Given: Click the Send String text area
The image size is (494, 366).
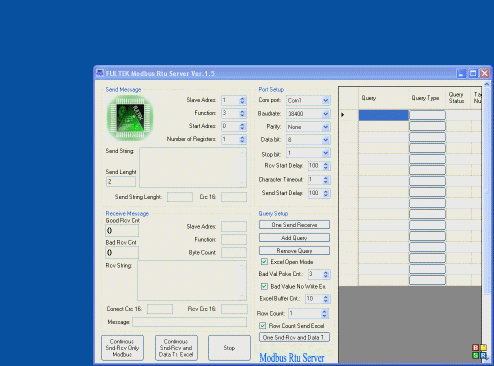Looking at the screenshot, I should 193,167.
